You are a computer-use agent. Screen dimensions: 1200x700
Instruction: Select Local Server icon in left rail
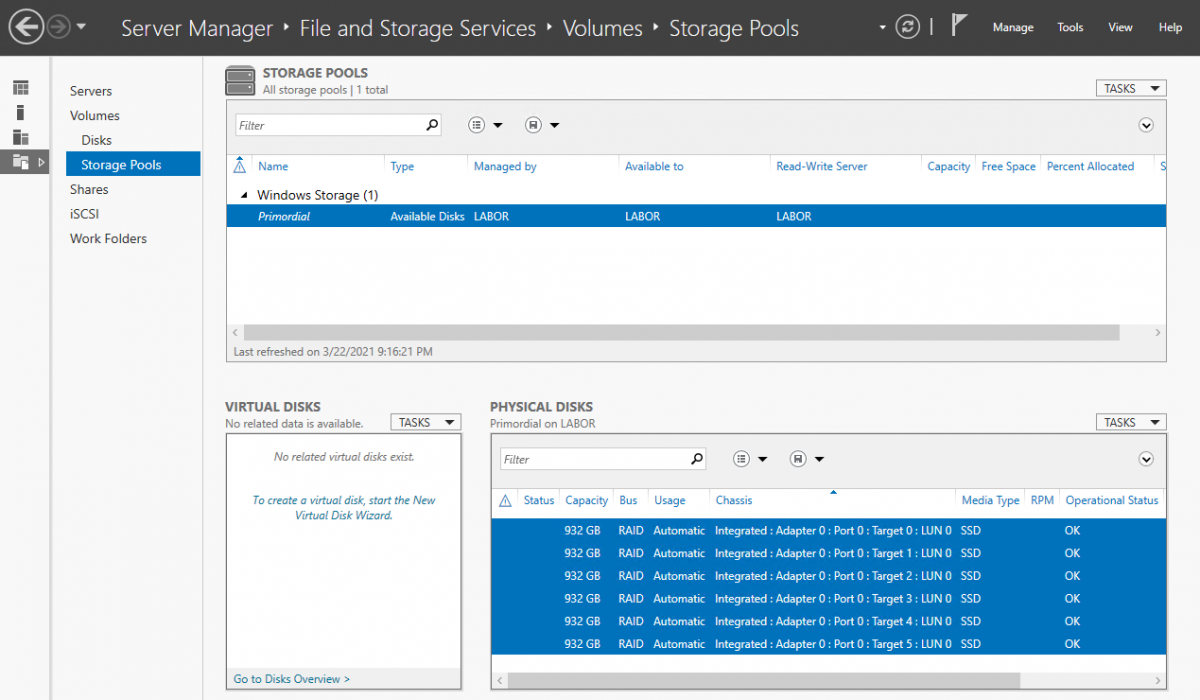pyautogui.click(x=21, y=113)
